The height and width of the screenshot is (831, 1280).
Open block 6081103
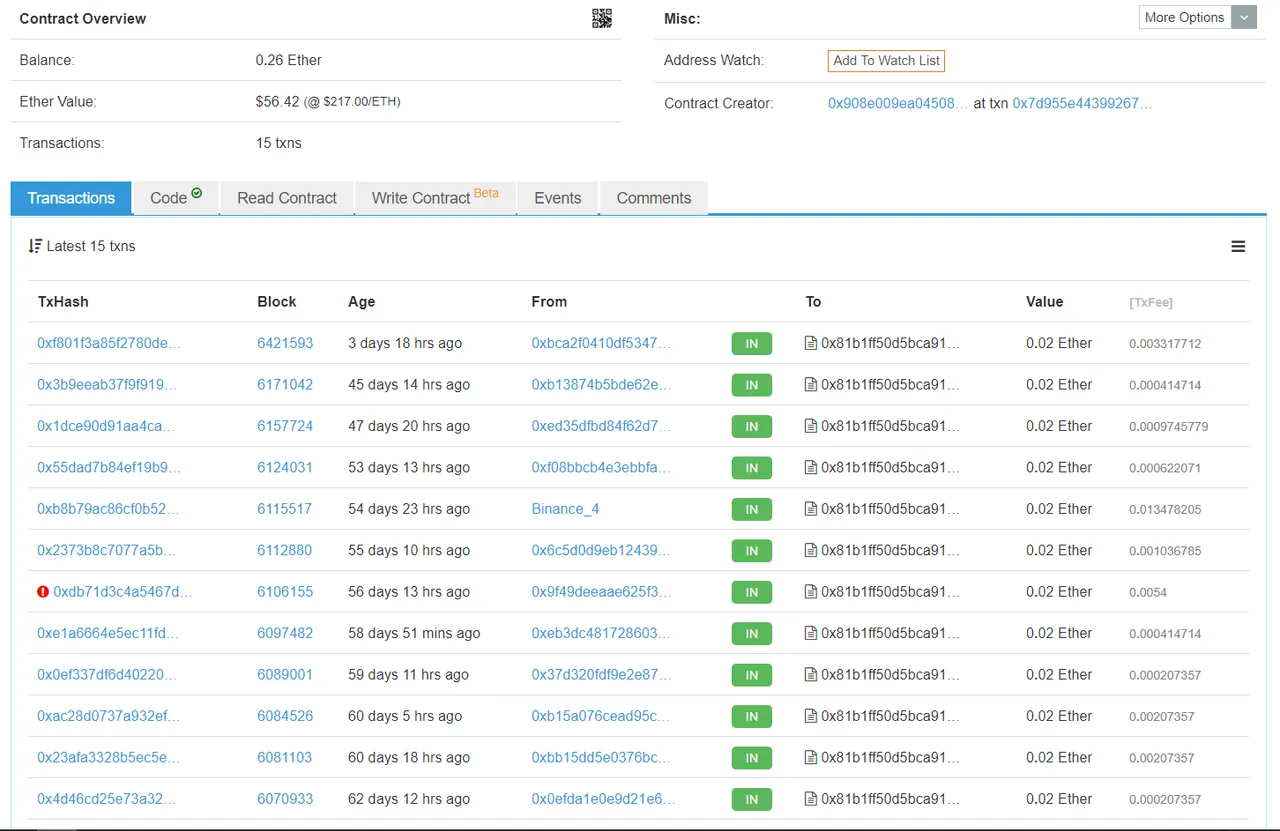pyautogui.click(x=285, y=758)
